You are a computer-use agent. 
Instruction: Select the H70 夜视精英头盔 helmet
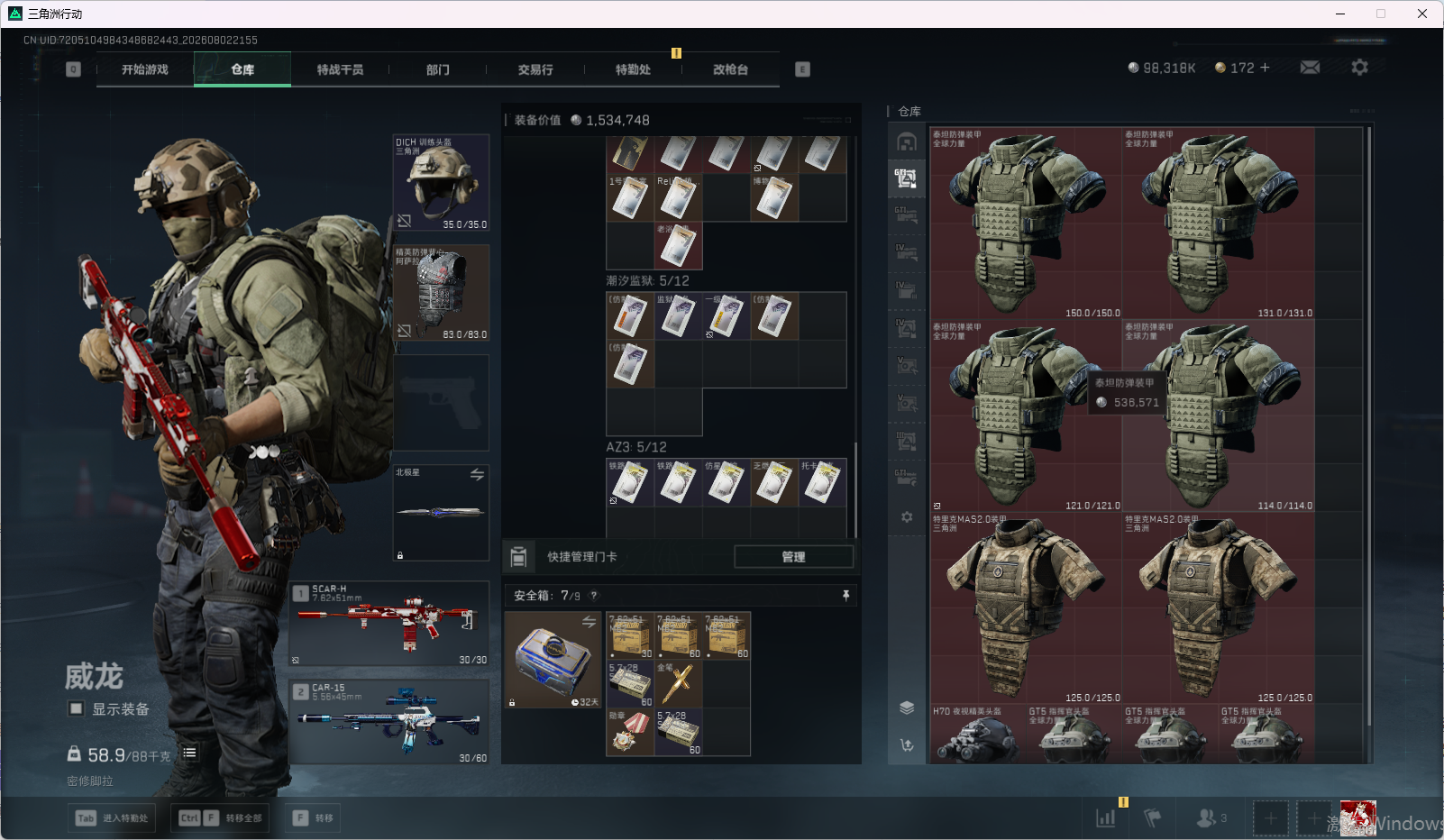[x=979, y=735]
